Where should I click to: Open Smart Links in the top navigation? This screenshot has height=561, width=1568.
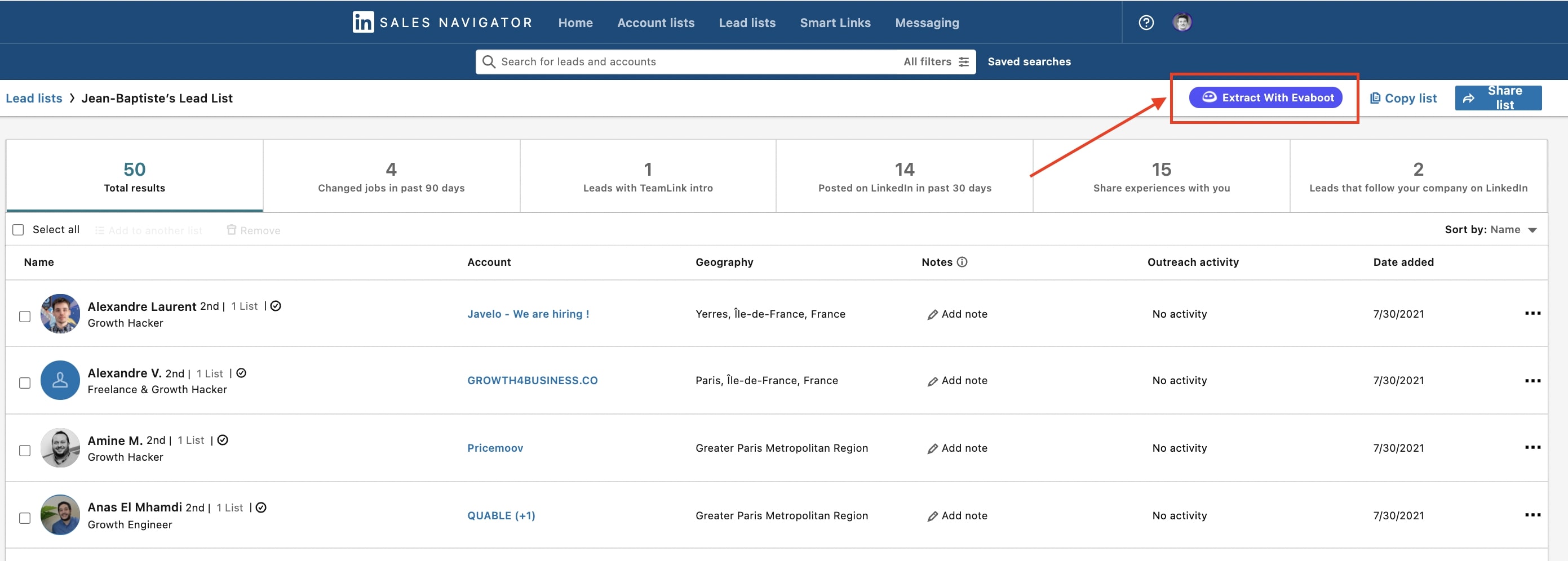tap(835, 23)
